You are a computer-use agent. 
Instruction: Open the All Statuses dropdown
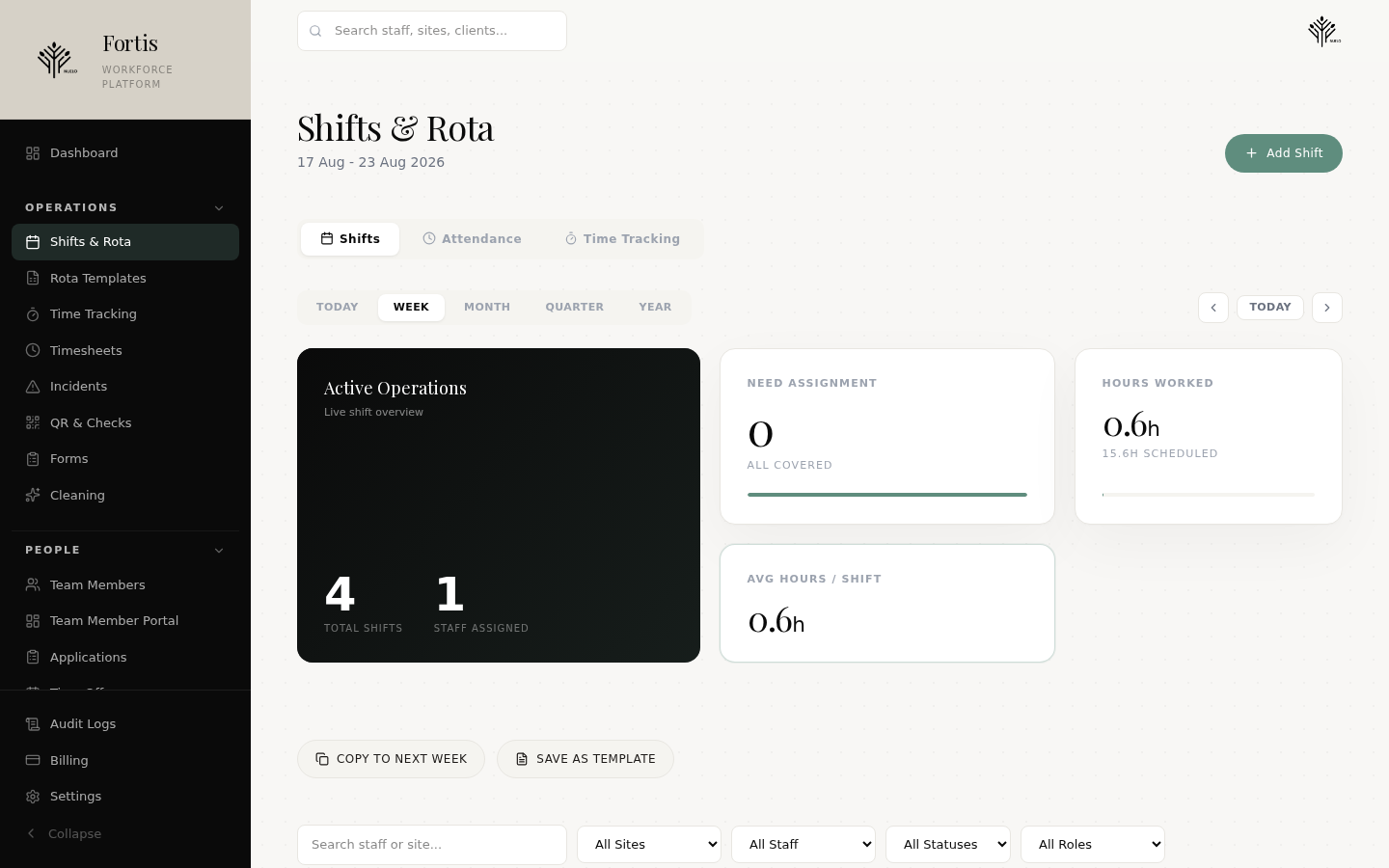tap(948, 845)
